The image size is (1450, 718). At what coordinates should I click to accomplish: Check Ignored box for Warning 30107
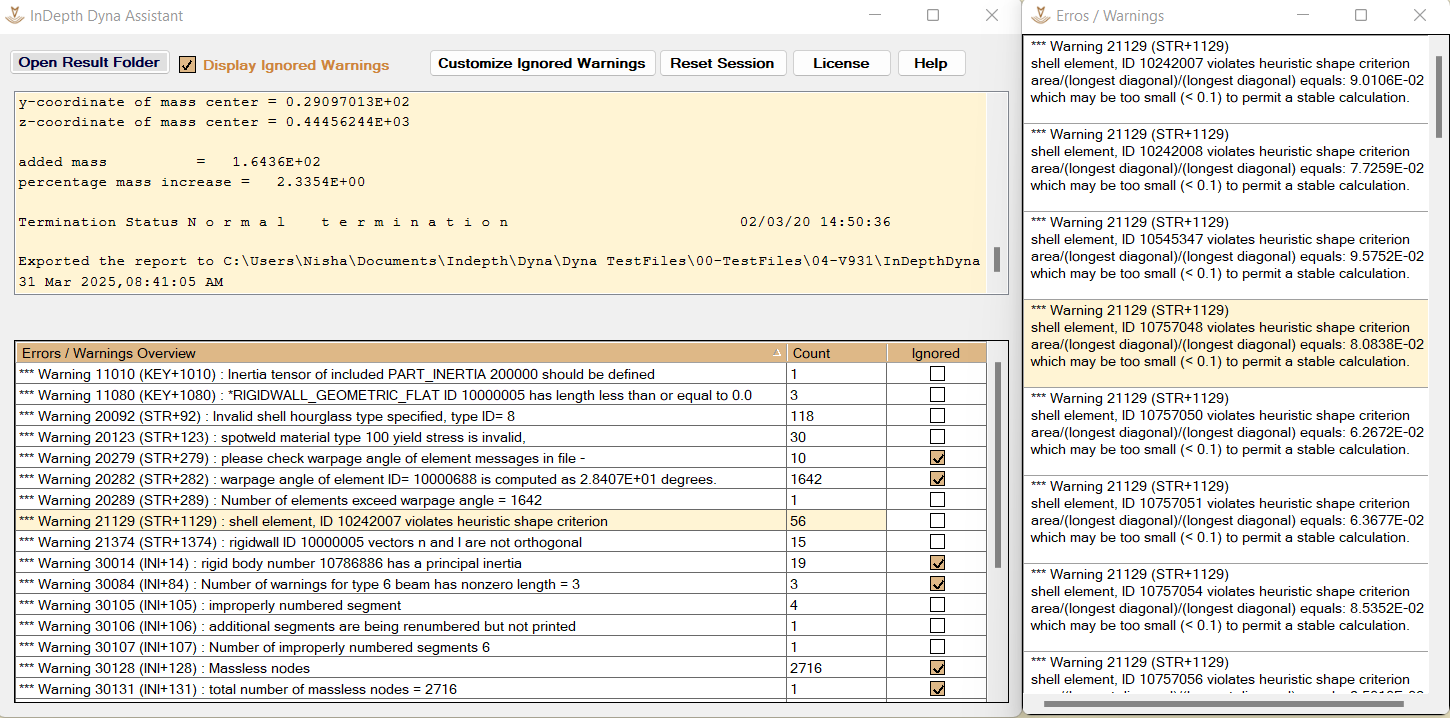[x=937, y=647]
